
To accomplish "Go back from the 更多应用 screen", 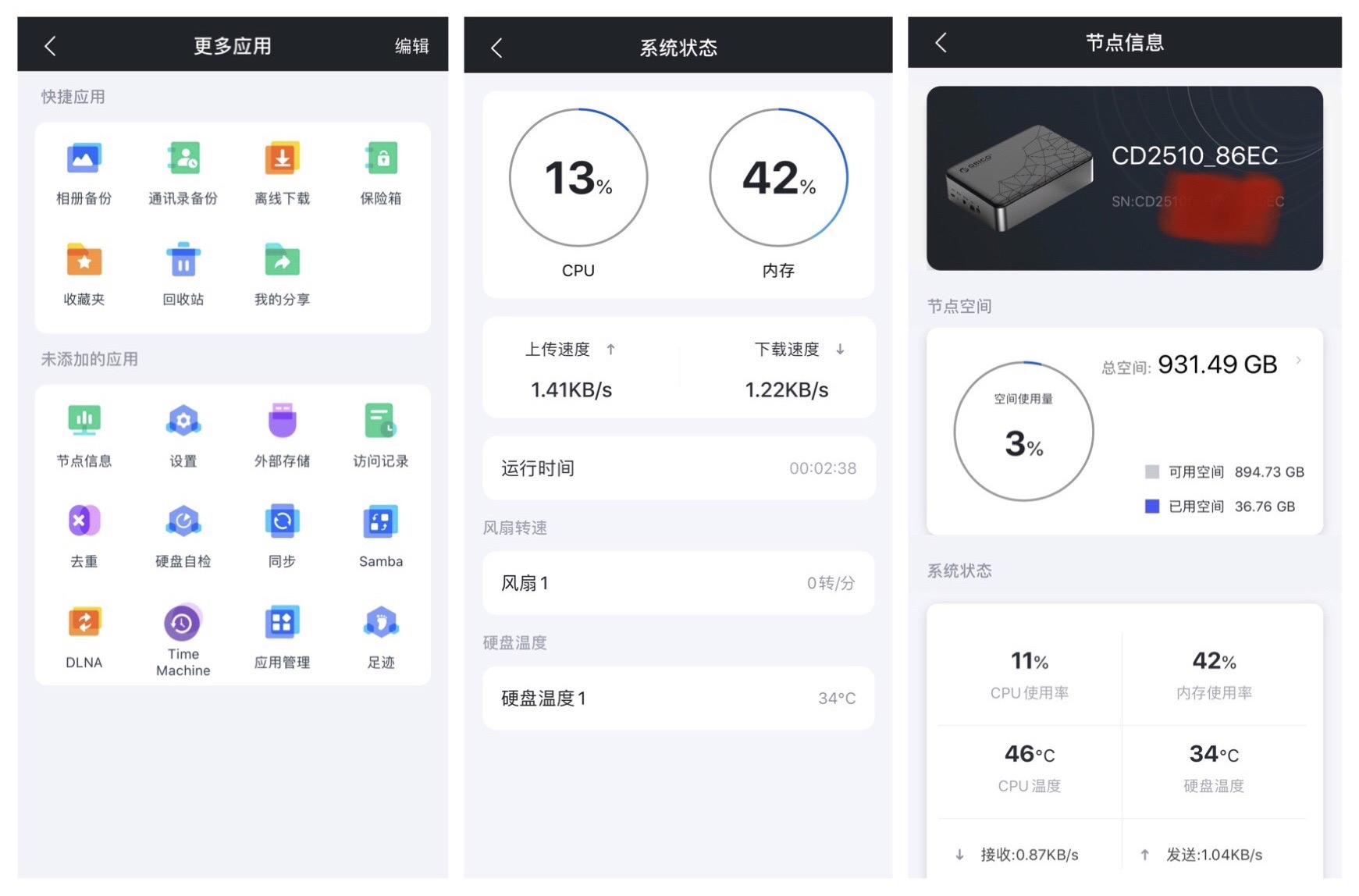I will pyautogui.click(x=51, y=46).
